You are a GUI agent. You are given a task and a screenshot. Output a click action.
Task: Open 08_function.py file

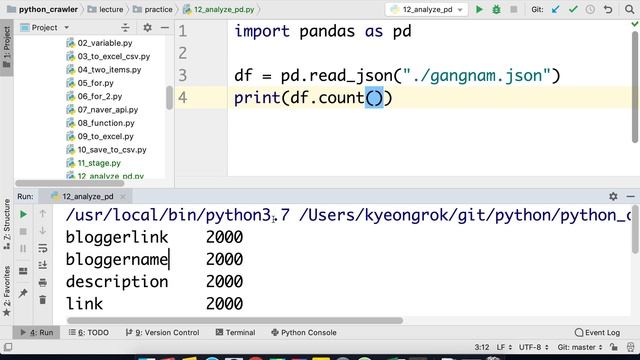click(100, 123)
